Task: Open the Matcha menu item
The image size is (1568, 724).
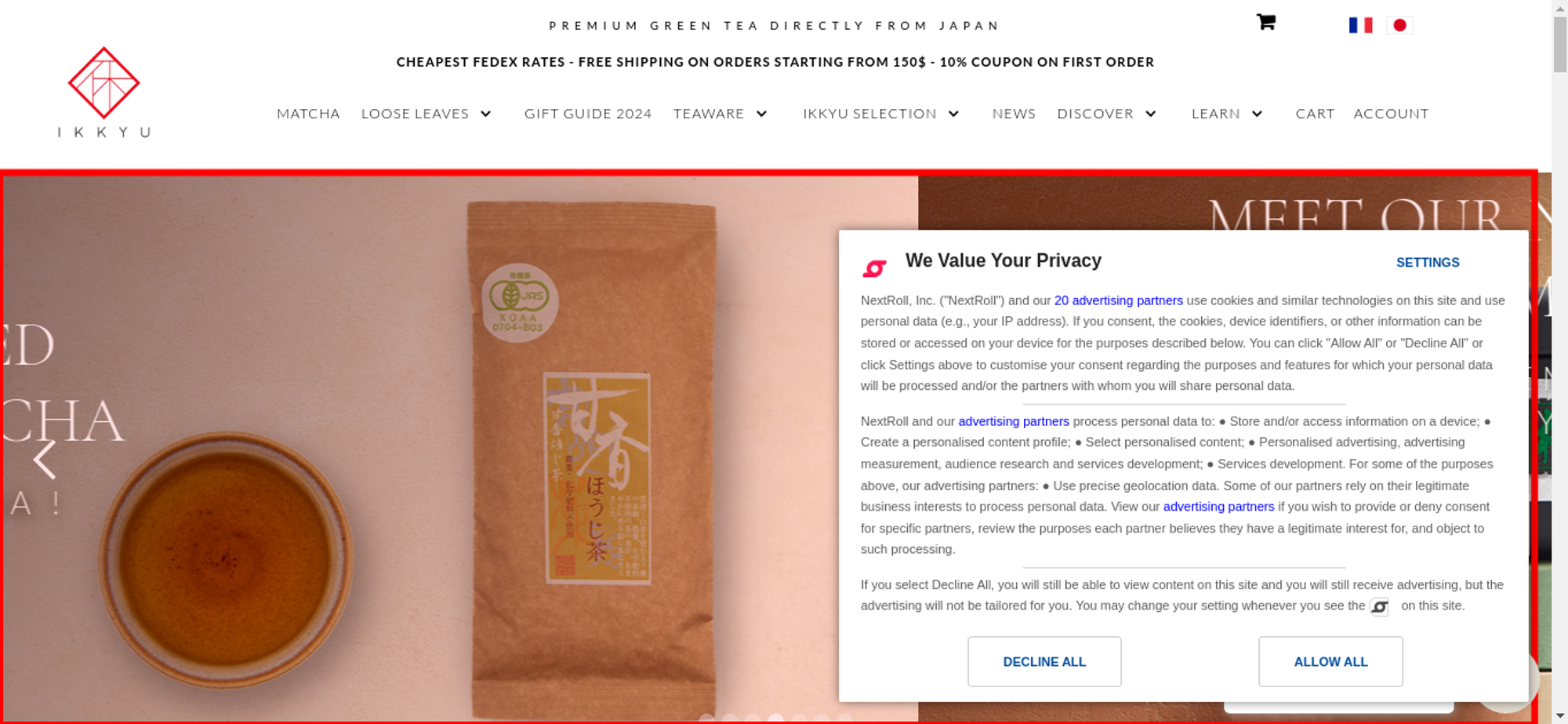Action: pyautogui.click(x=308, y=114)
